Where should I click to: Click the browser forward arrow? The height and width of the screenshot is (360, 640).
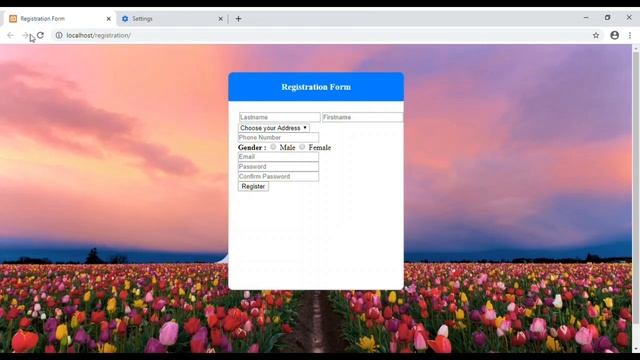coord(24,36)
